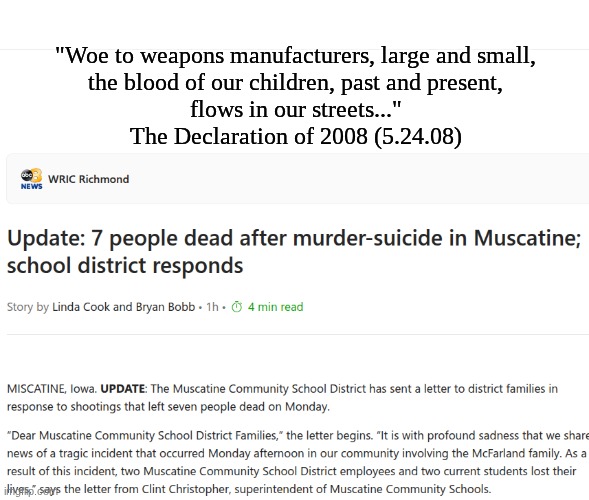Open author Linda Cook's name
Screen dimensions: 589x500
pos(81,307)
